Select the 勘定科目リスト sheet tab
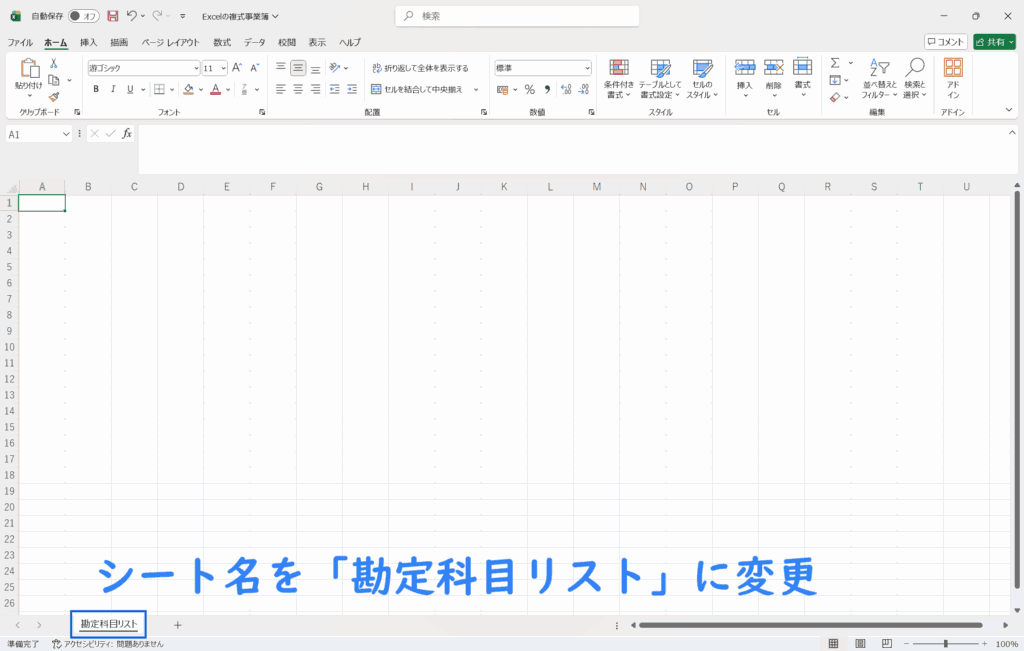 (109, 624)
